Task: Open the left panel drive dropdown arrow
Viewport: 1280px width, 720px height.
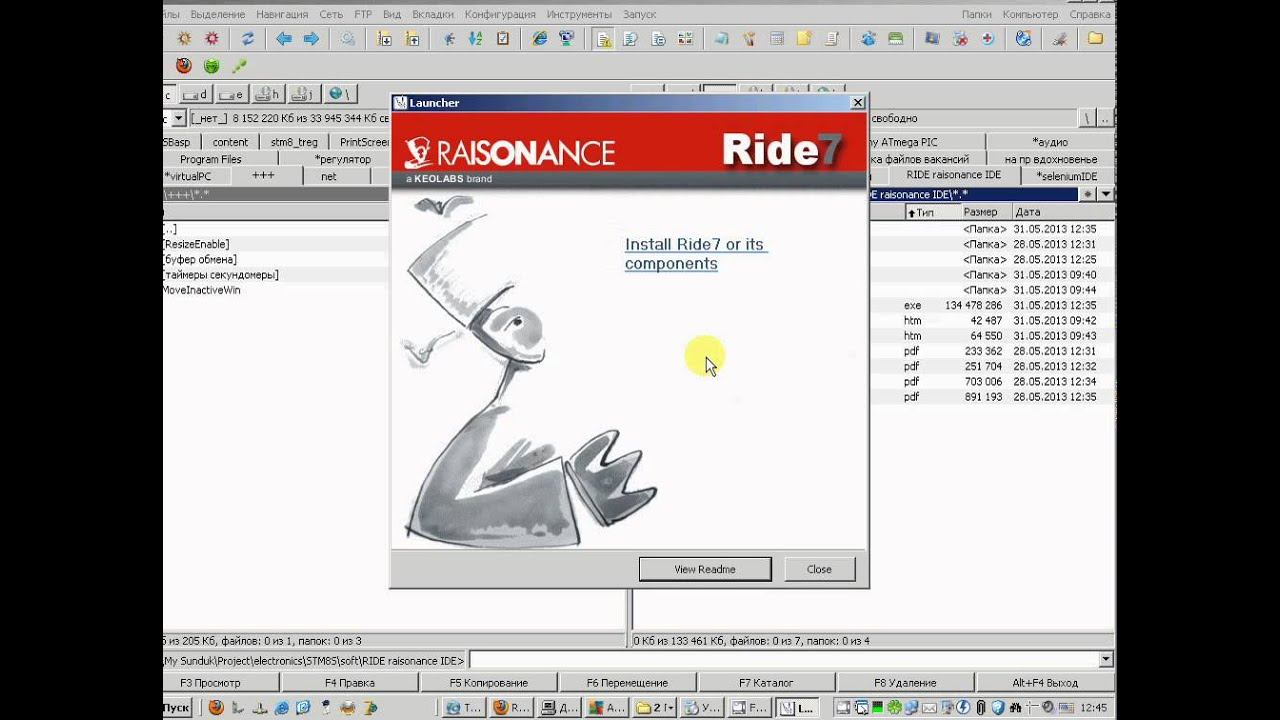Action: click(179, 118)
